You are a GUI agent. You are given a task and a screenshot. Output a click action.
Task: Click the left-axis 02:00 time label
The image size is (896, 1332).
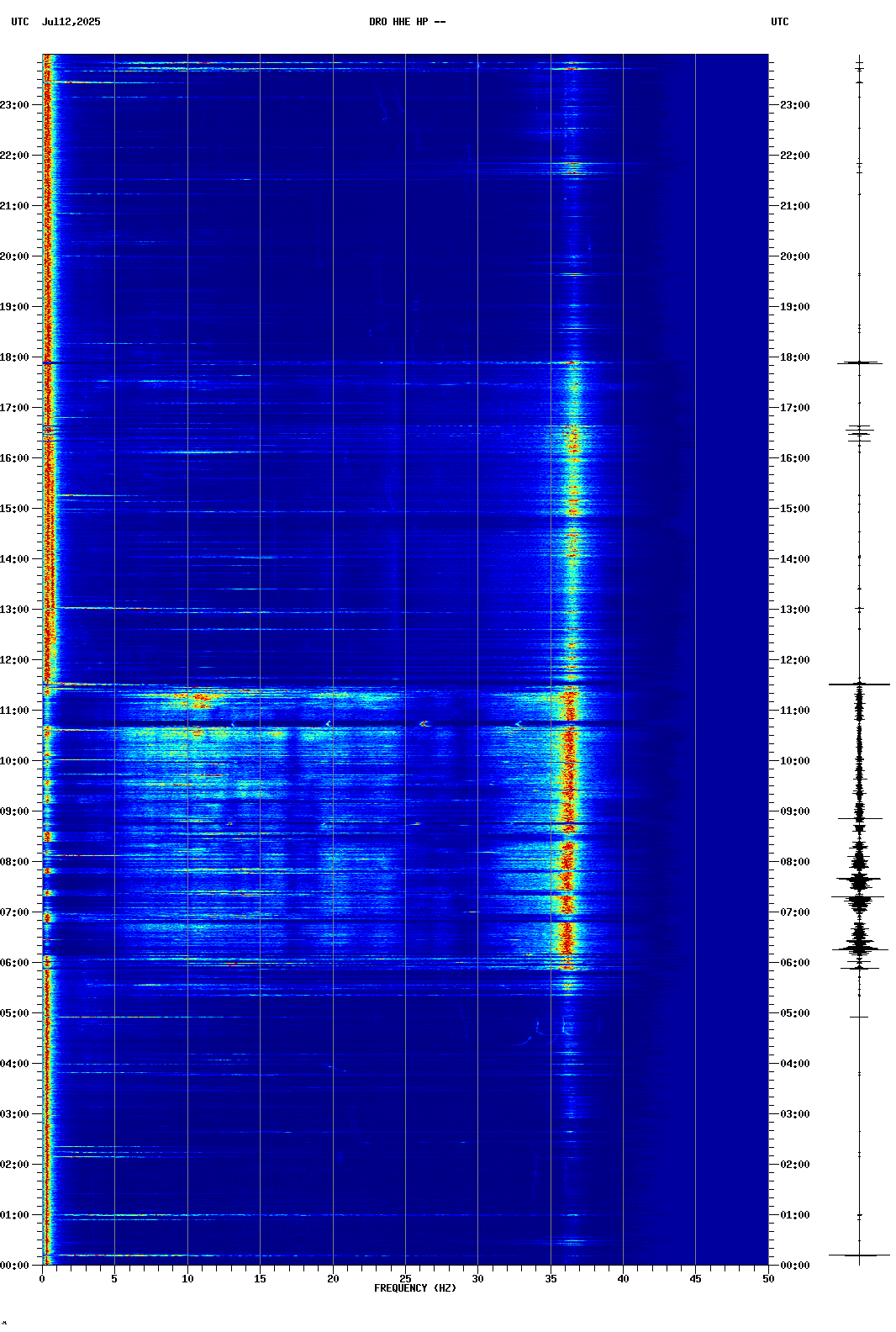pyautogui.click(x=14, y=1165)
